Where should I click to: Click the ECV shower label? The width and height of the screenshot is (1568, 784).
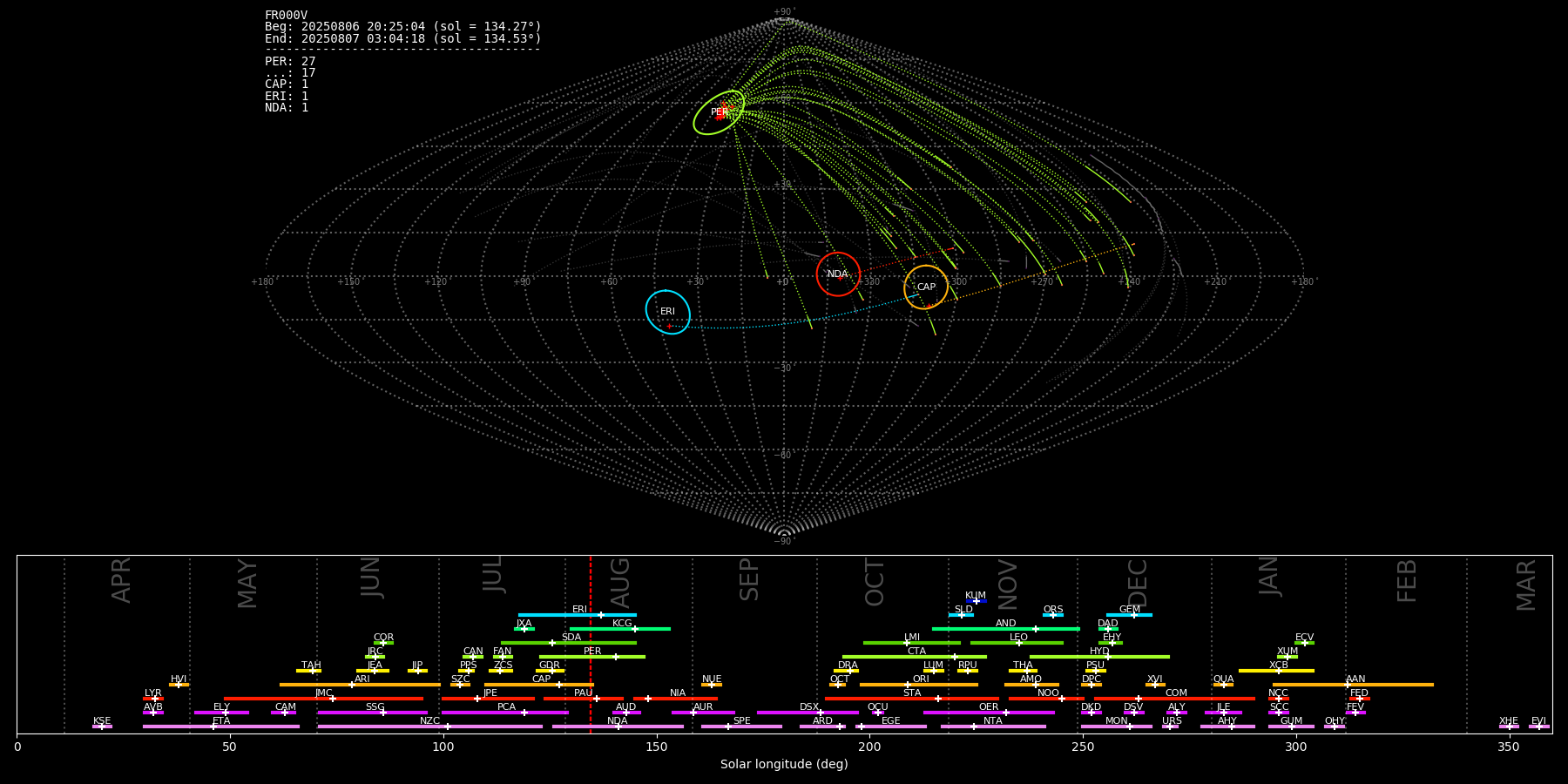tap(1305, 638)
